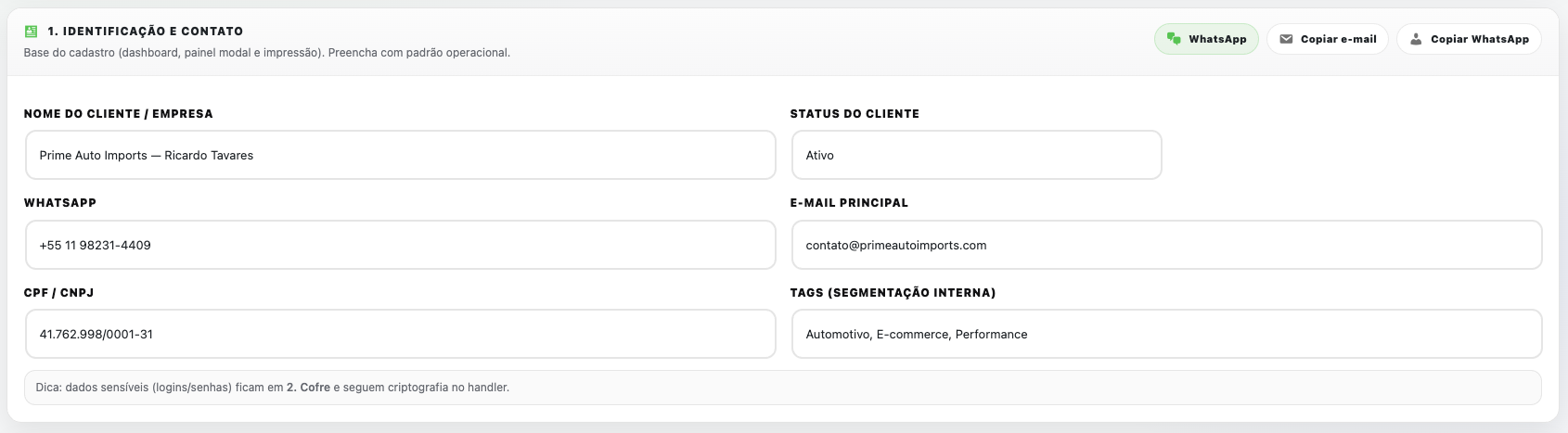Click the "2. Cofre" reference in the hint
1568x433 pixels.
tap(308, 388)
